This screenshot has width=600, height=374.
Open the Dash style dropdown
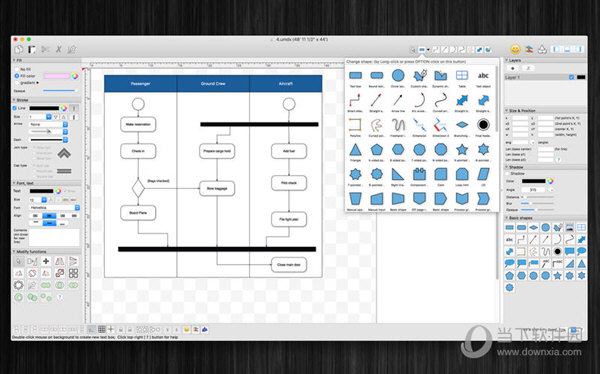48,140
